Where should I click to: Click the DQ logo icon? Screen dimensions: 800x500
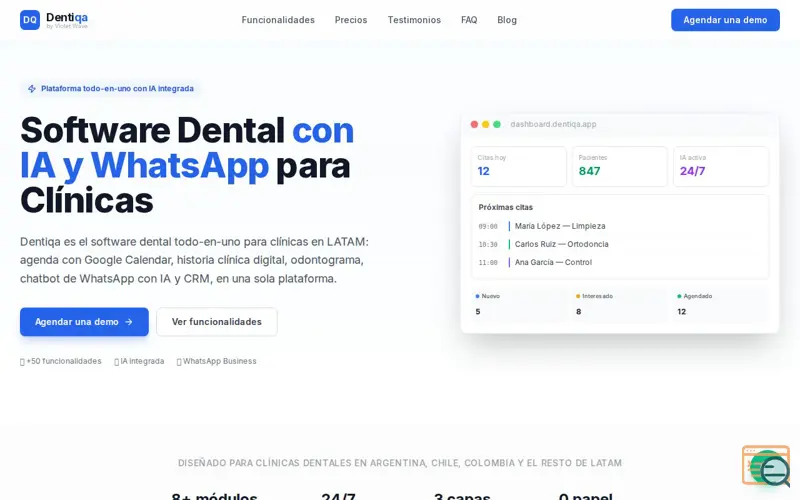(30, 20)
